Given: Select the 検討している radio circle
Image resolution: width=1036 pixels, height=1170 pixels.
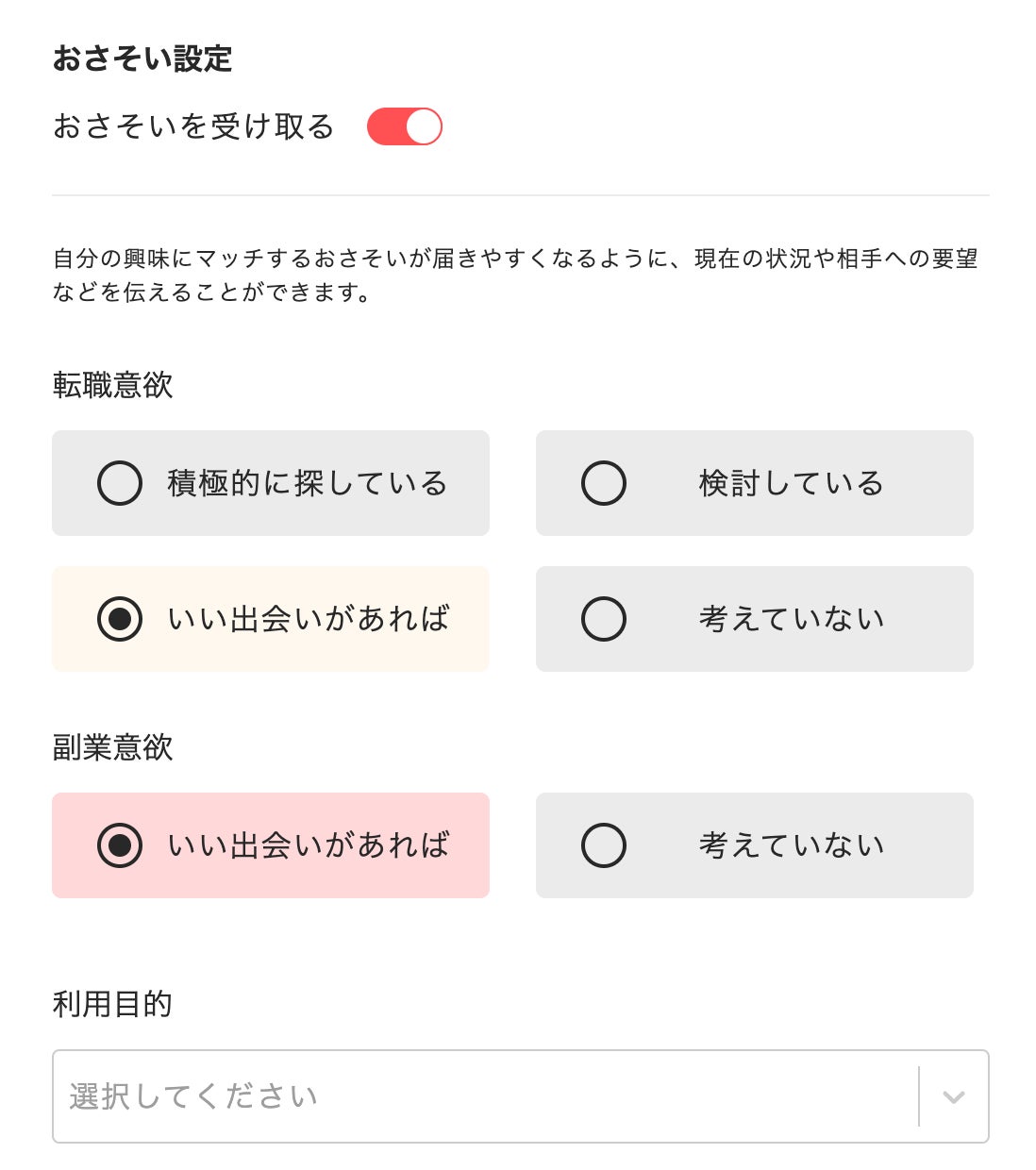Looking at the screenshot, I should (x=604, y=483).
